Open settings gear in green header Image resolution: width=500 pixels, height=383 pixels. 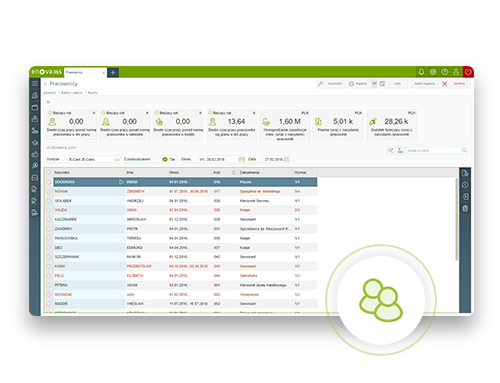[433, 72]
